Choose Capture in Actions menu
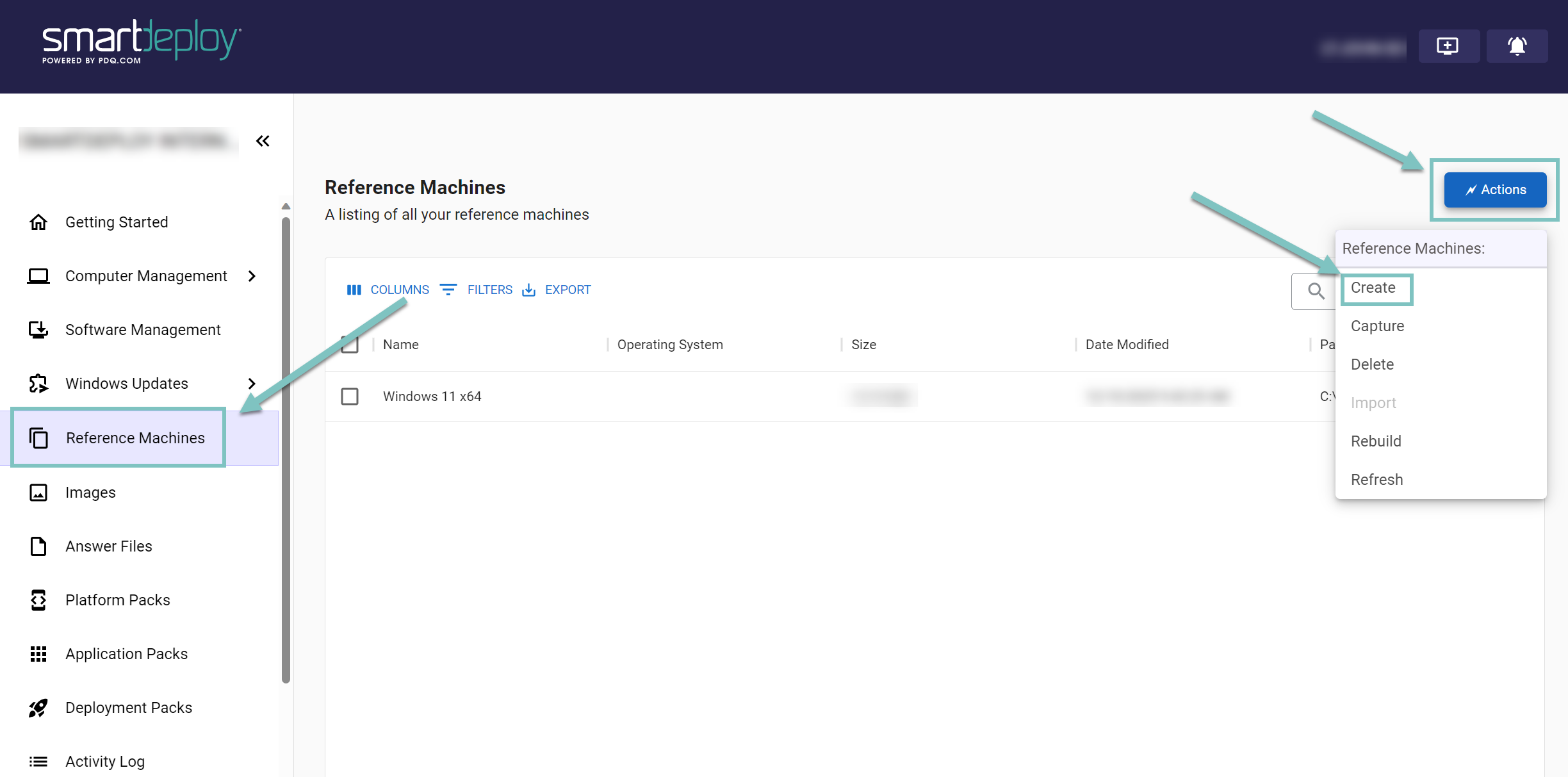The width and height of the screenshot is (1568, 777). pyautogui.click(x=1377, y=326)
